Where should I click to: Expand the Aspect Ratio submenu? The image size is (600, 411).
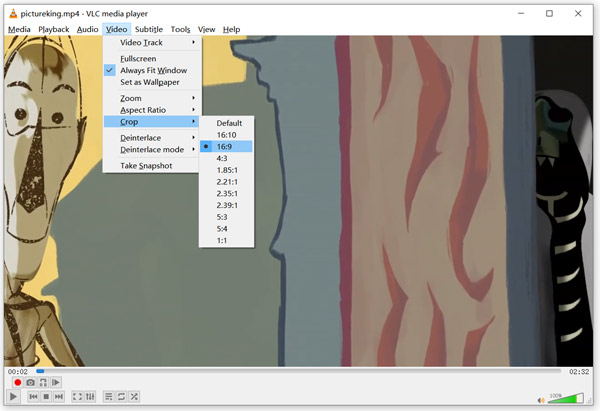point(152,110)
